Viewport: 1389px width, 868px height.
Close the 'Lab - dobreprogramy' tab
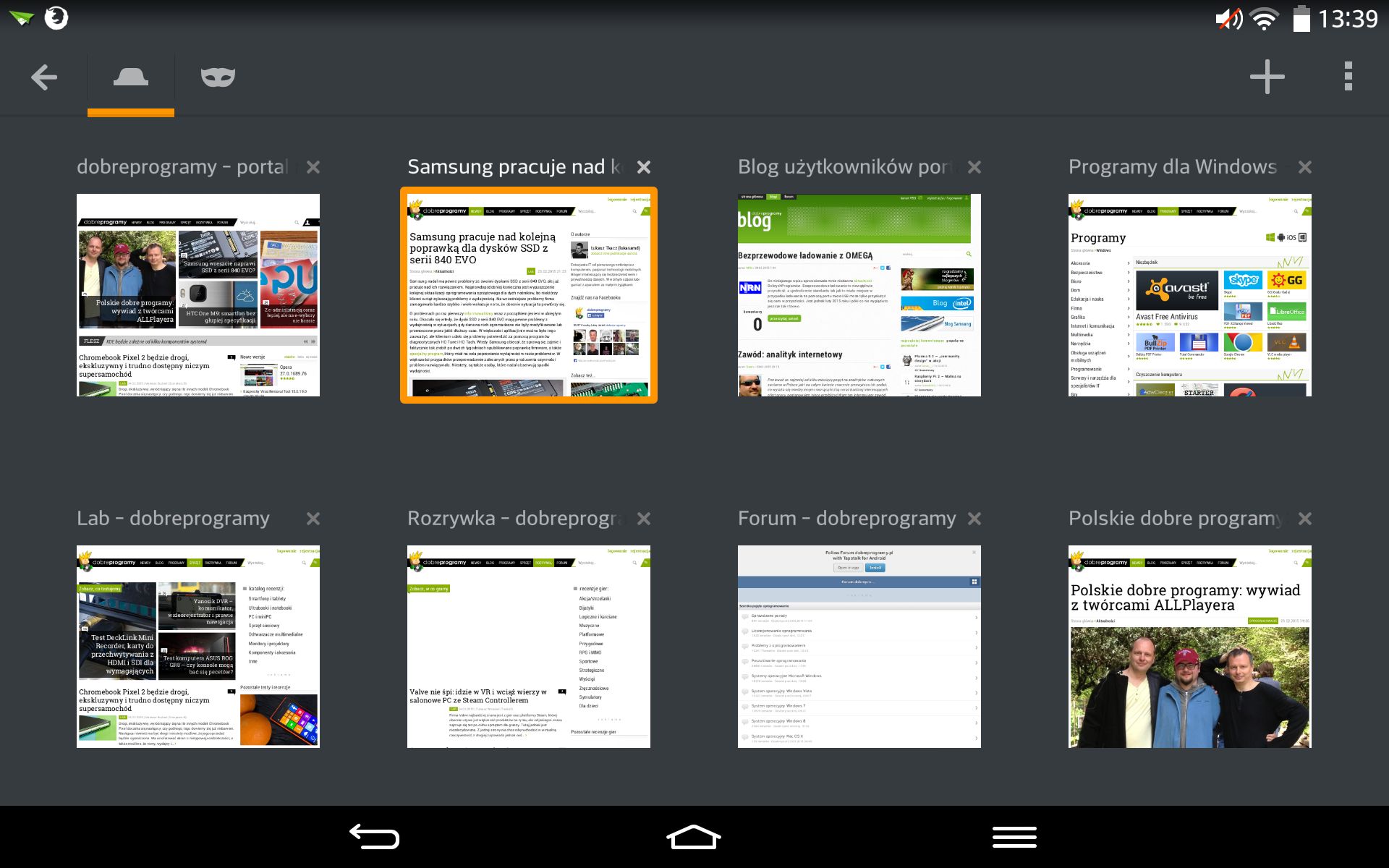pos(313,519)
